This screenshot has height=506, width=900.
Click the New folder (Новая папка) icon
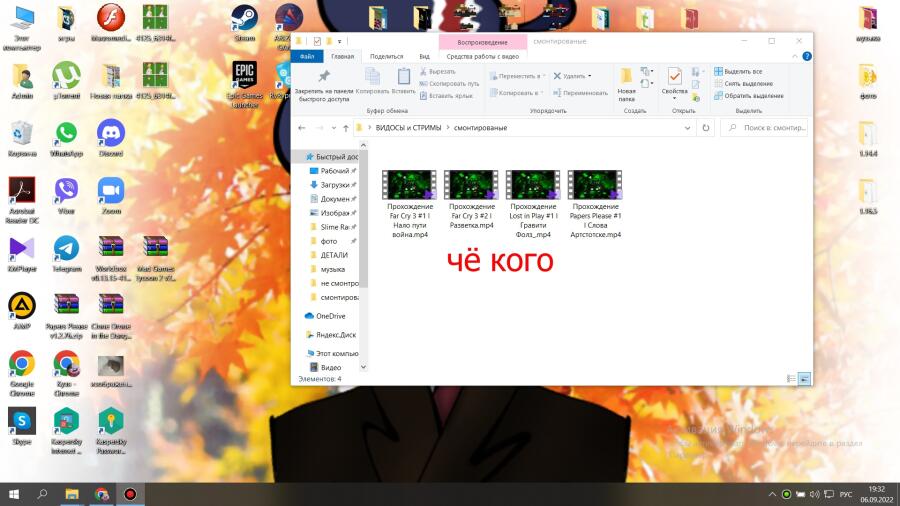click(x=626, y=76)
